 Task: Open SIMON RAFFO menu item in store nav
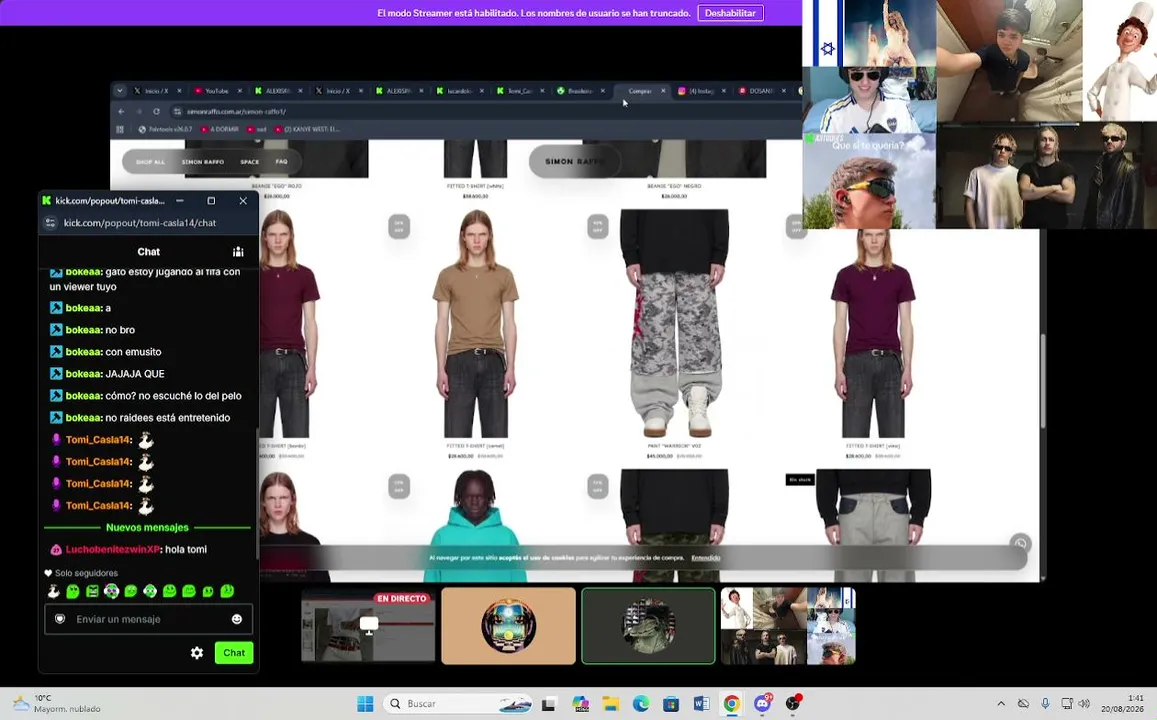point(203,162)
